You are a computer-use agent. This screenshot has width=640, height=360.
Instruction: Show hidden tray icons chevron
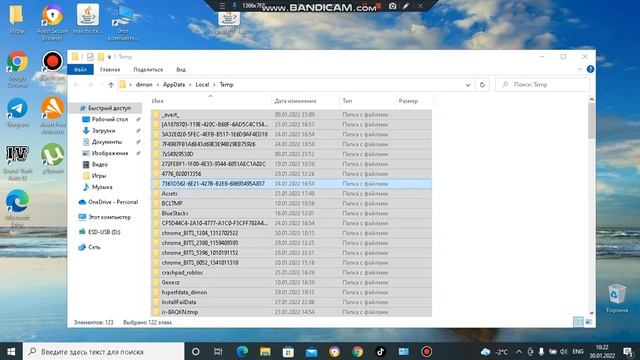point(519,351)
